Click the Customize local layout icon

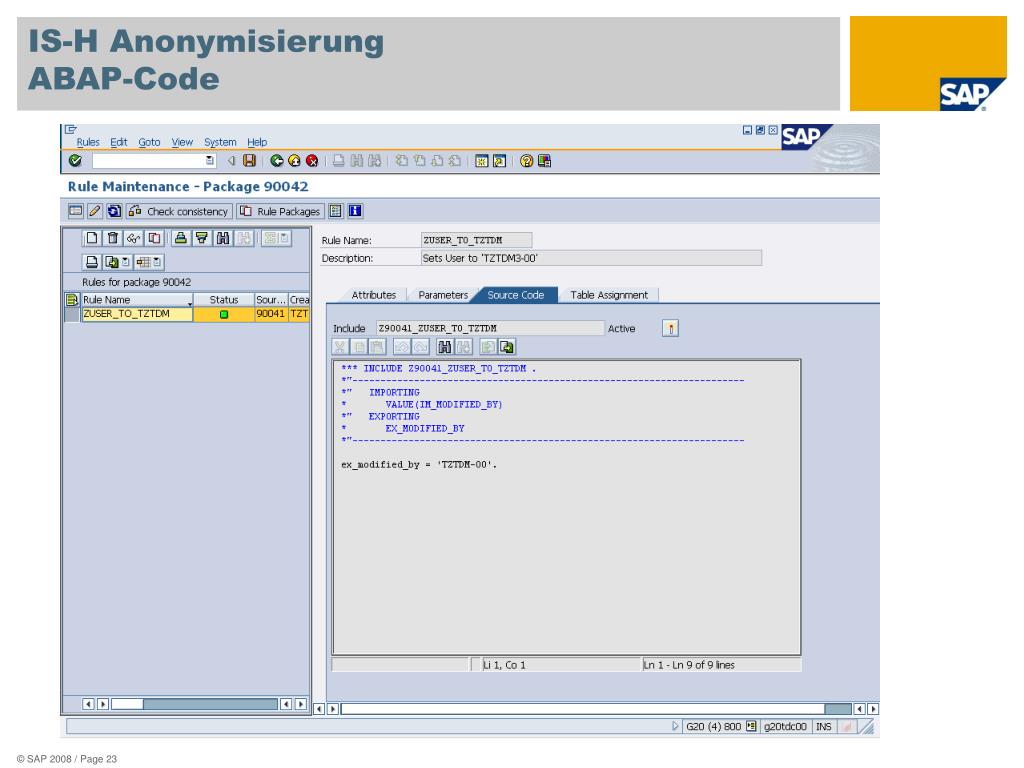[544, 161]
